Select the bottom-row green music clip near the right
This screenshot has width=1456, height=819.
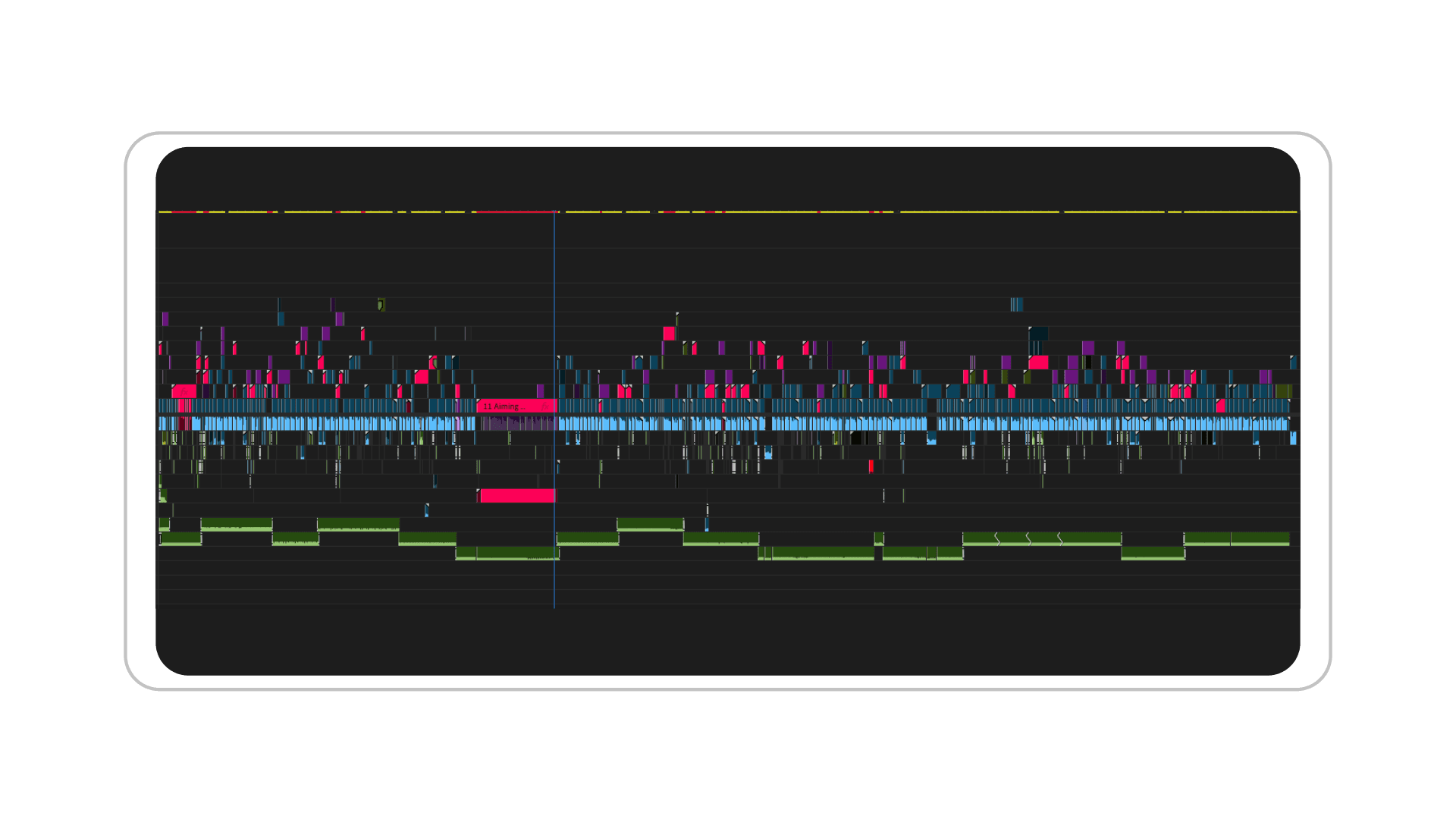point(1153,553)
